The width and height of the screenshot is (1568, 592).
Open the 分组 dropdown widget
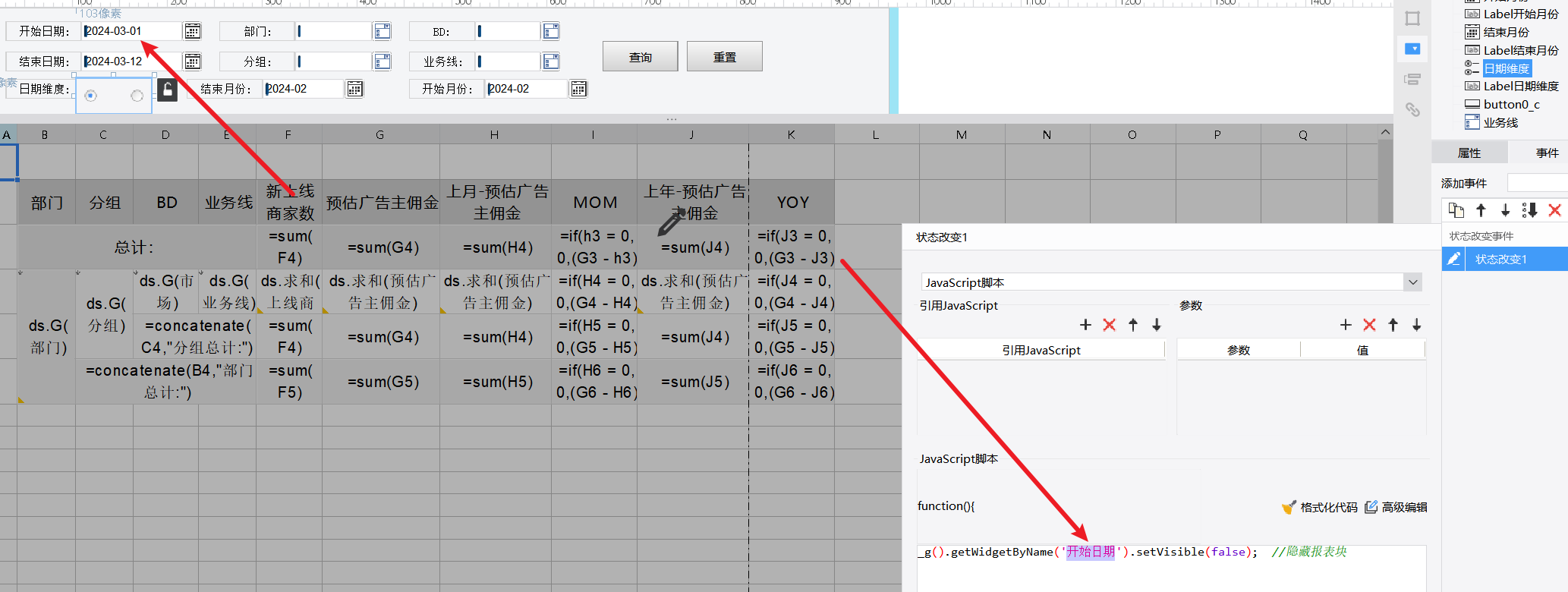point(383,61)
